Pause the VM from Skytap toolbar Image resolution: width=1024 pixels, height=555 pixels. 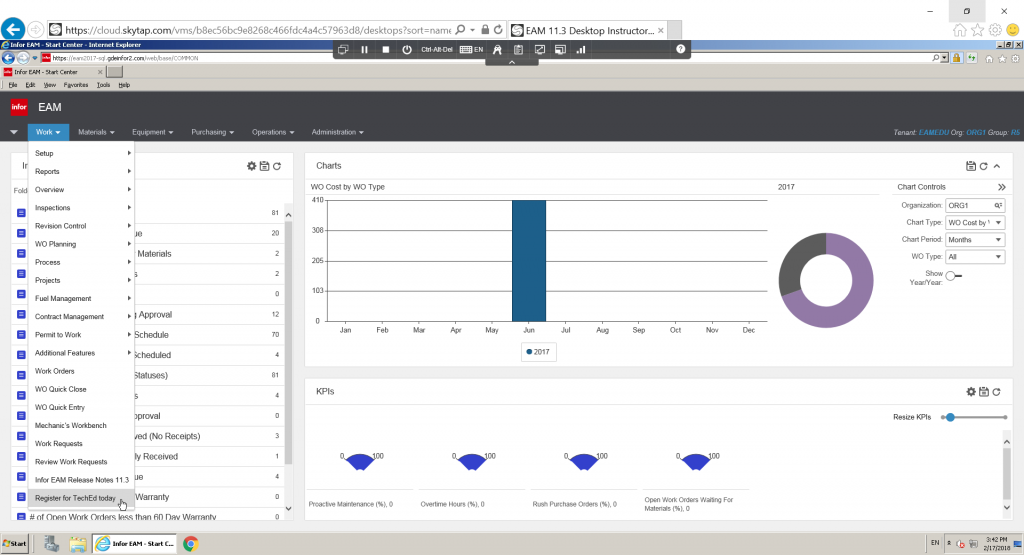364,50
